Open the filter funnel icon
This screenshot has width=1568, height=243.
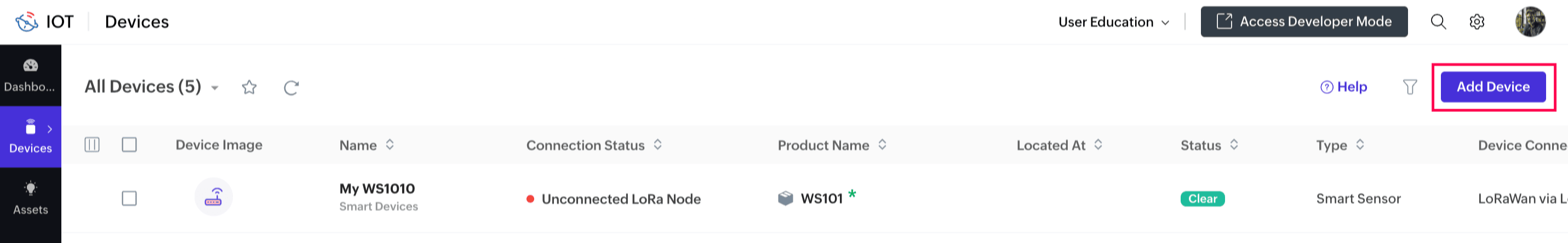(1410, 87)
